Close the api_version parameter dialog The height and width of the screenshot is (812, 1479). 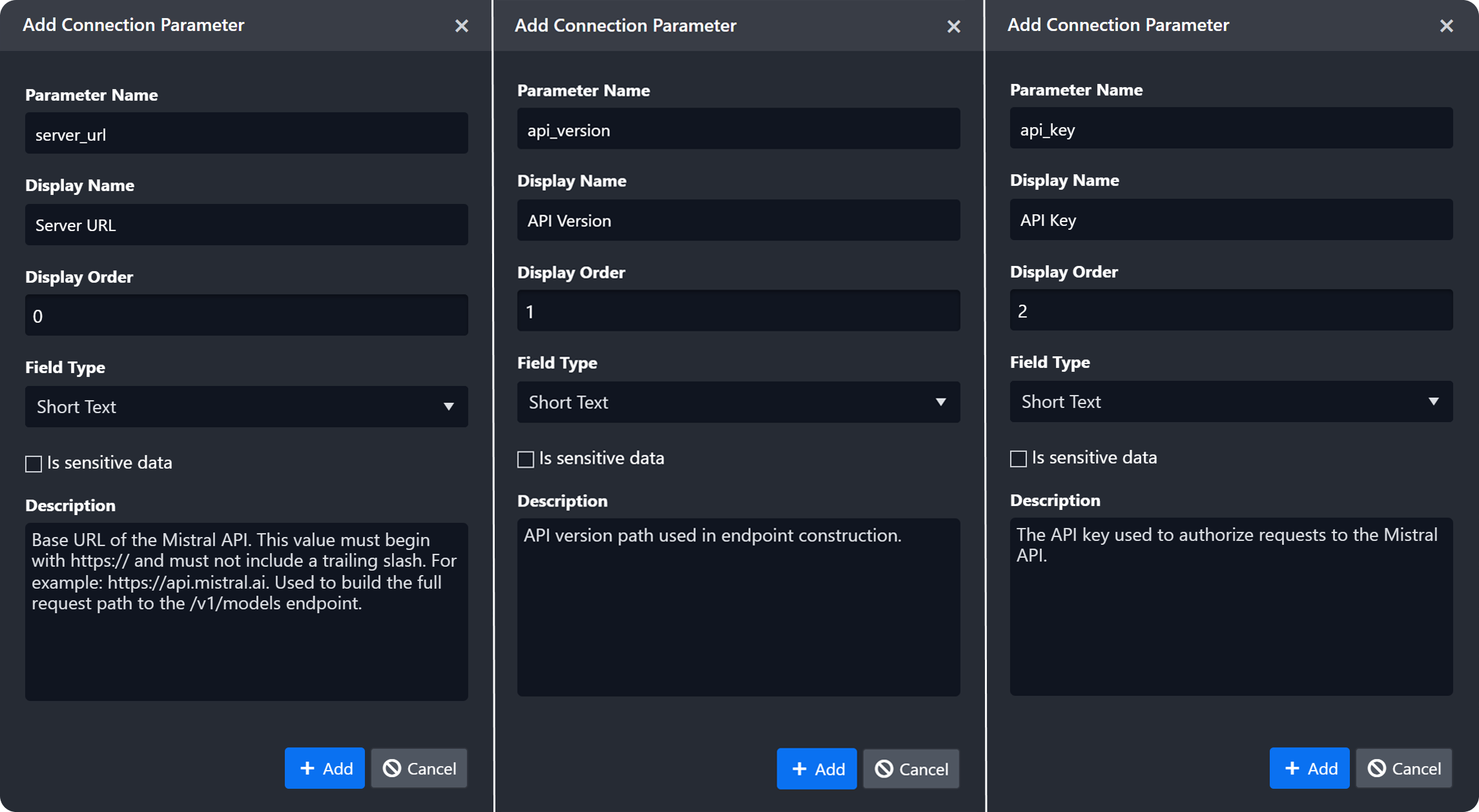click(953, 26)
